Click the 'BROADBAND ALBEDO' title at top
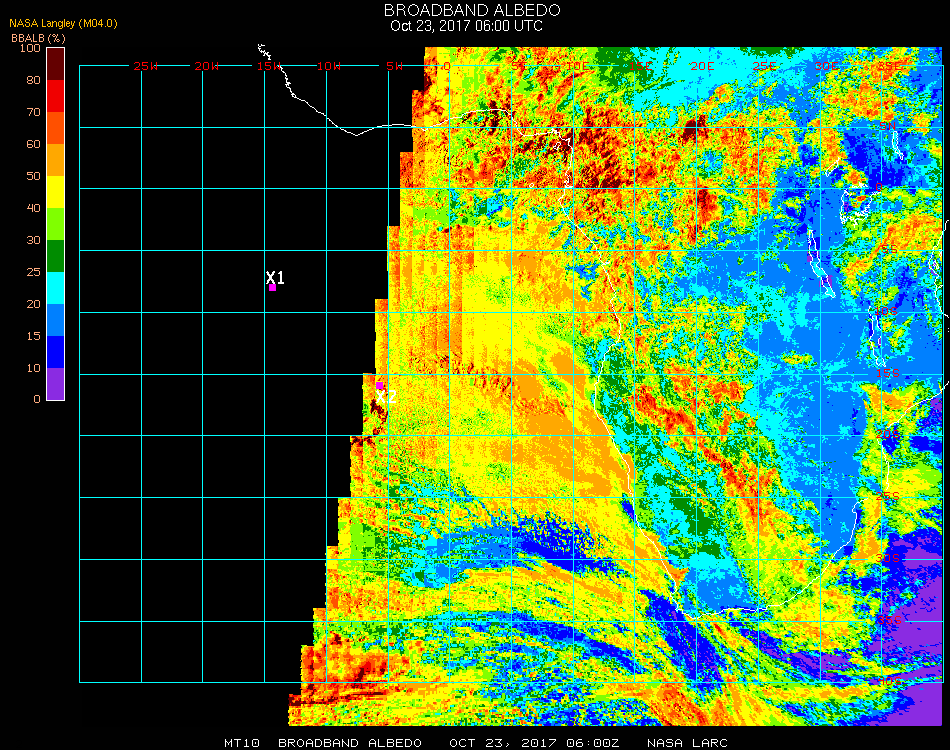 (472, 10)
